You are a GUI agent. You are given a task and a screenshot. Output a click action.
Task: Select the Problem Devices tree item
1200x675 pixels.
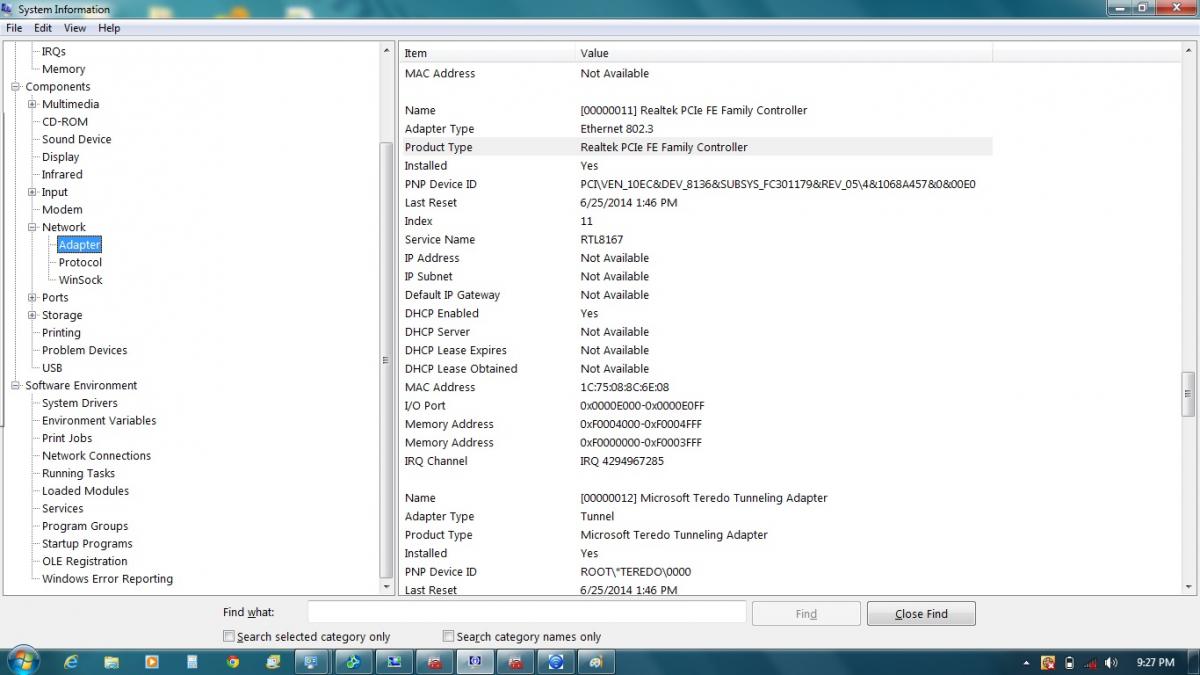[85, 350]
